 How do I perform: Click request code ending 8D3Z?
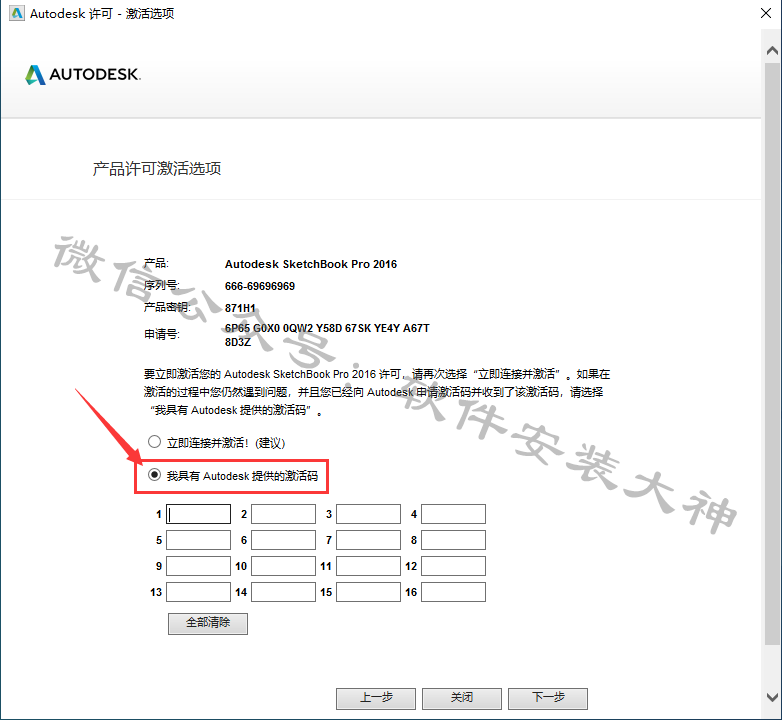(238, 342)
